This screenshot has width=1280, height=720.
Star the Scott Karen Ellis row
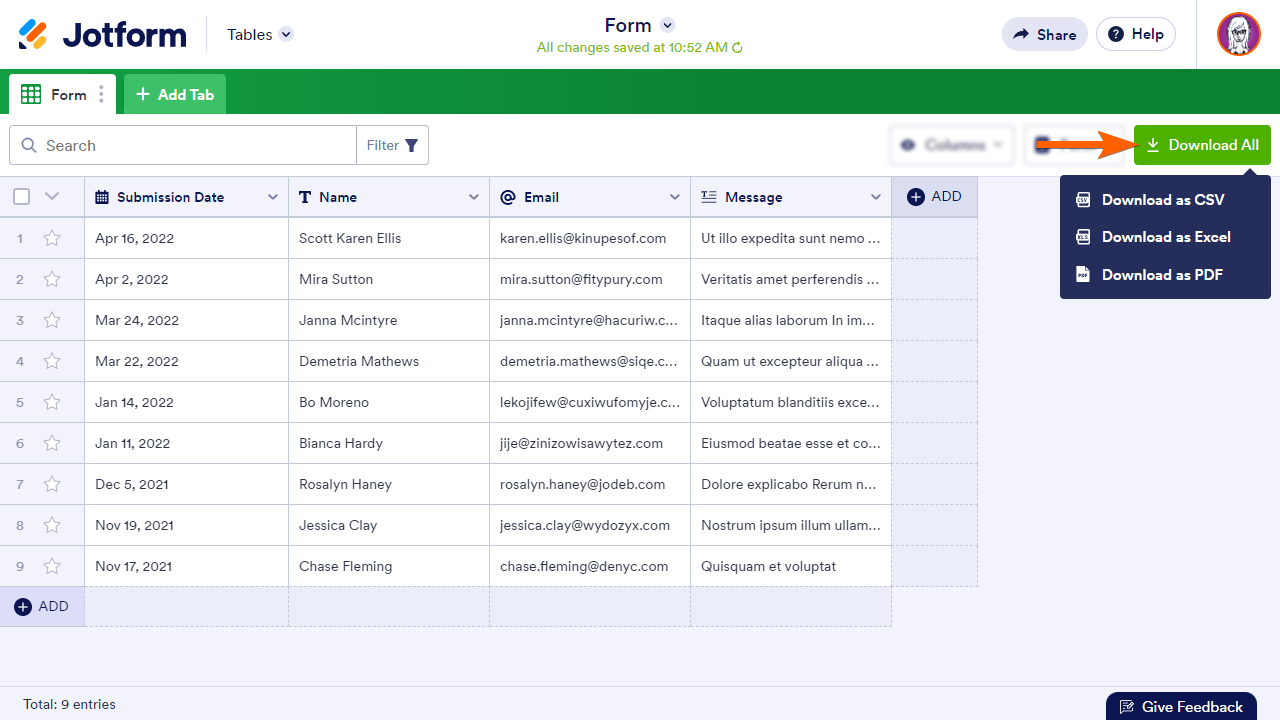[x=51, y=238]
